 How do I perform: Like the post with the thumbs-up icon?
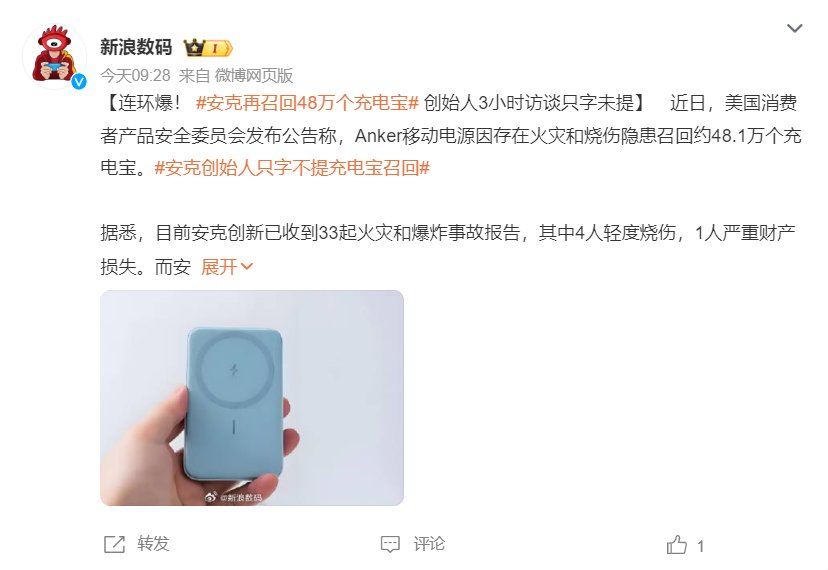676,545
